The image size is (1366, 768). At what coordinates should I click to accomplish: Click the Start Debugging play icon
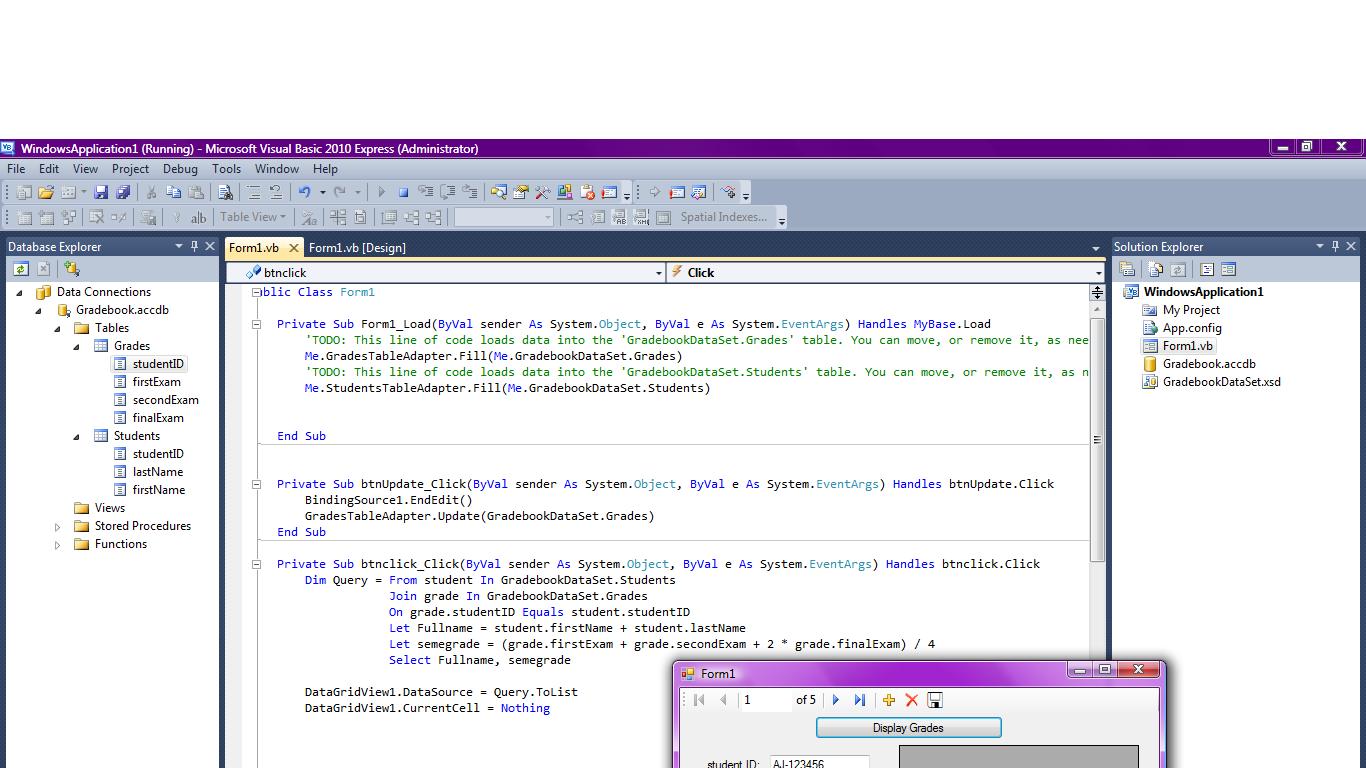[381, 192]
